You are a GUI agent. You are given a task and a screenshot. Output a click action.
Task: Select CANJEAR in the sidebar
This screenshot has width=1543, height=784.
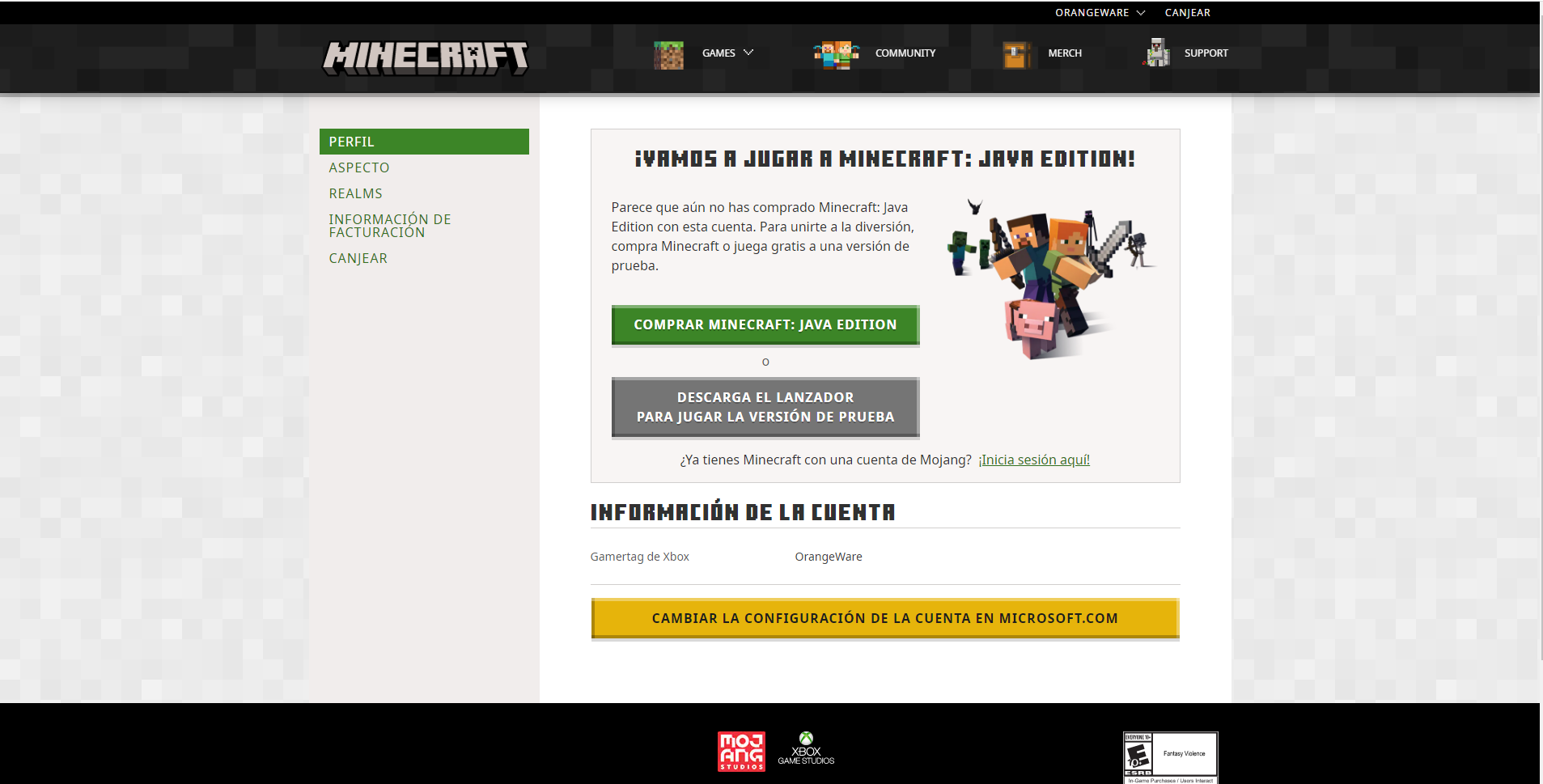[358, 258]
